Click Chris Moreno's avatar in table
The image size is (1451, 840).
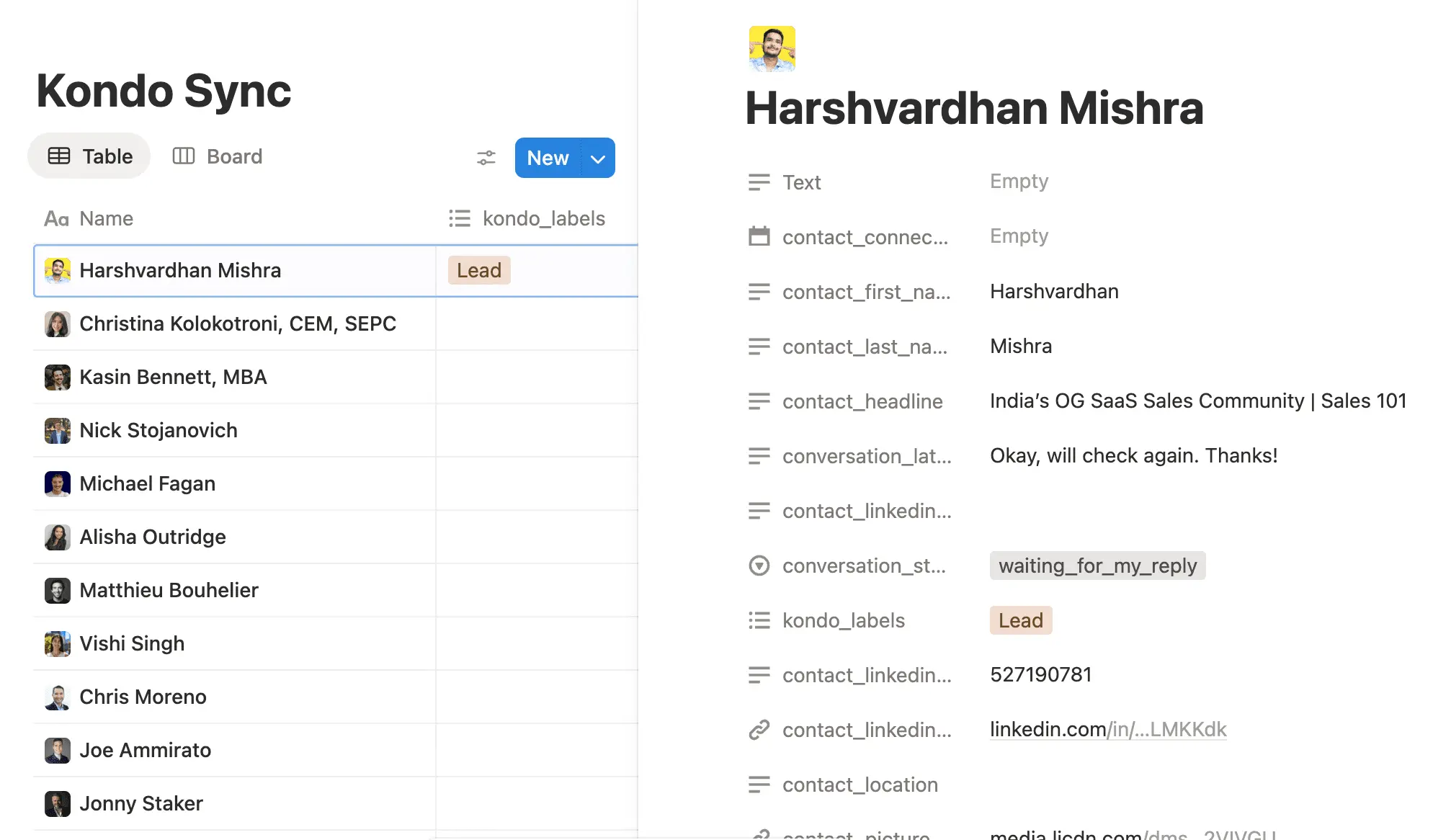[58, 697]
